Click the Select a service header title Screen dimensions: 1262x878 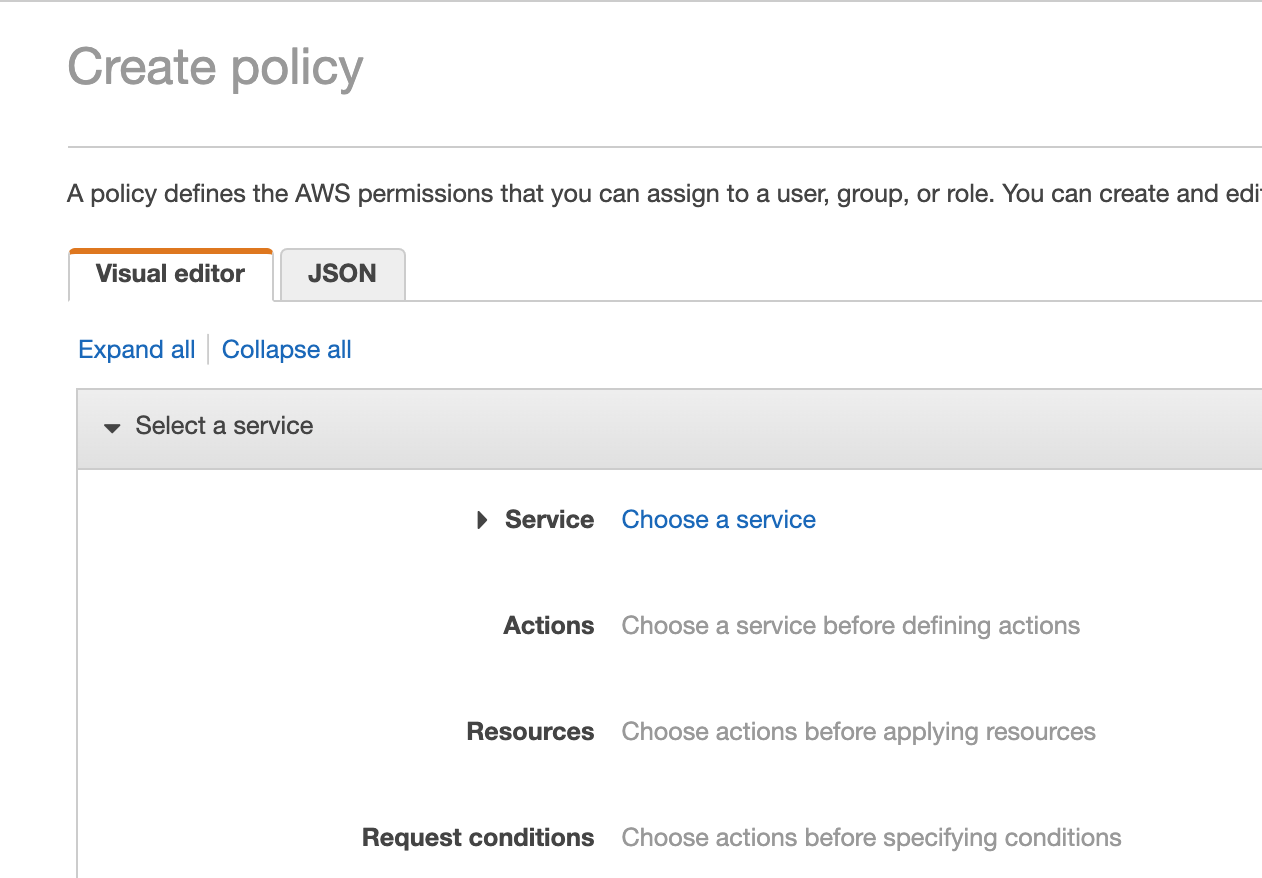pos(224,426)
